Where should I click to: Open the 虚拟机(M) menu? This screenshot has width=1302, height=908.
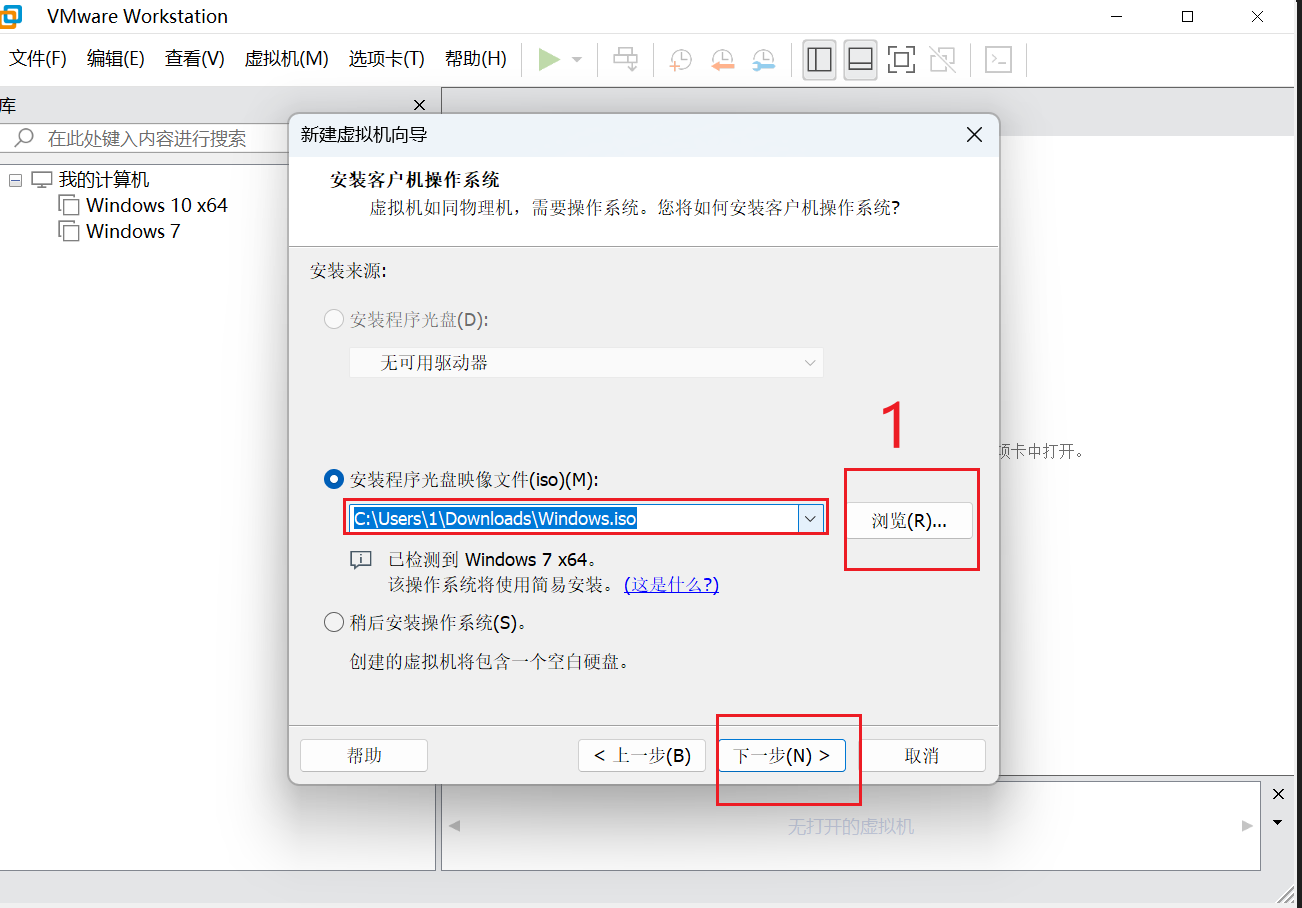pos(287,59)
